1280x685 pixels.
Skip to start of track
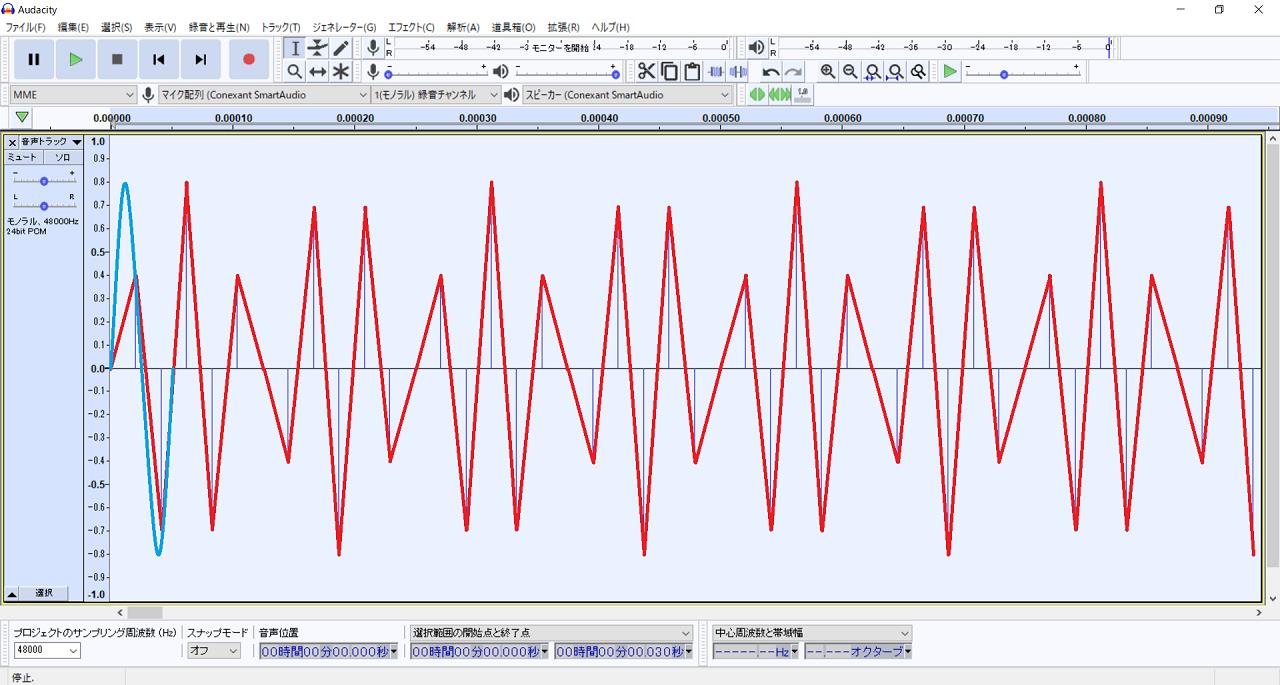(x=159, y=59)
